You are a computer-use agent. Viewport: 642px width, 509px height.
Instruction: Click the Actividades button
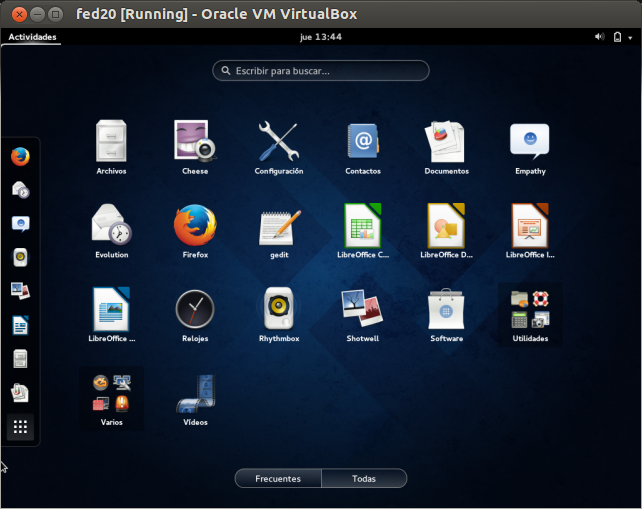(x=32, y=37)
